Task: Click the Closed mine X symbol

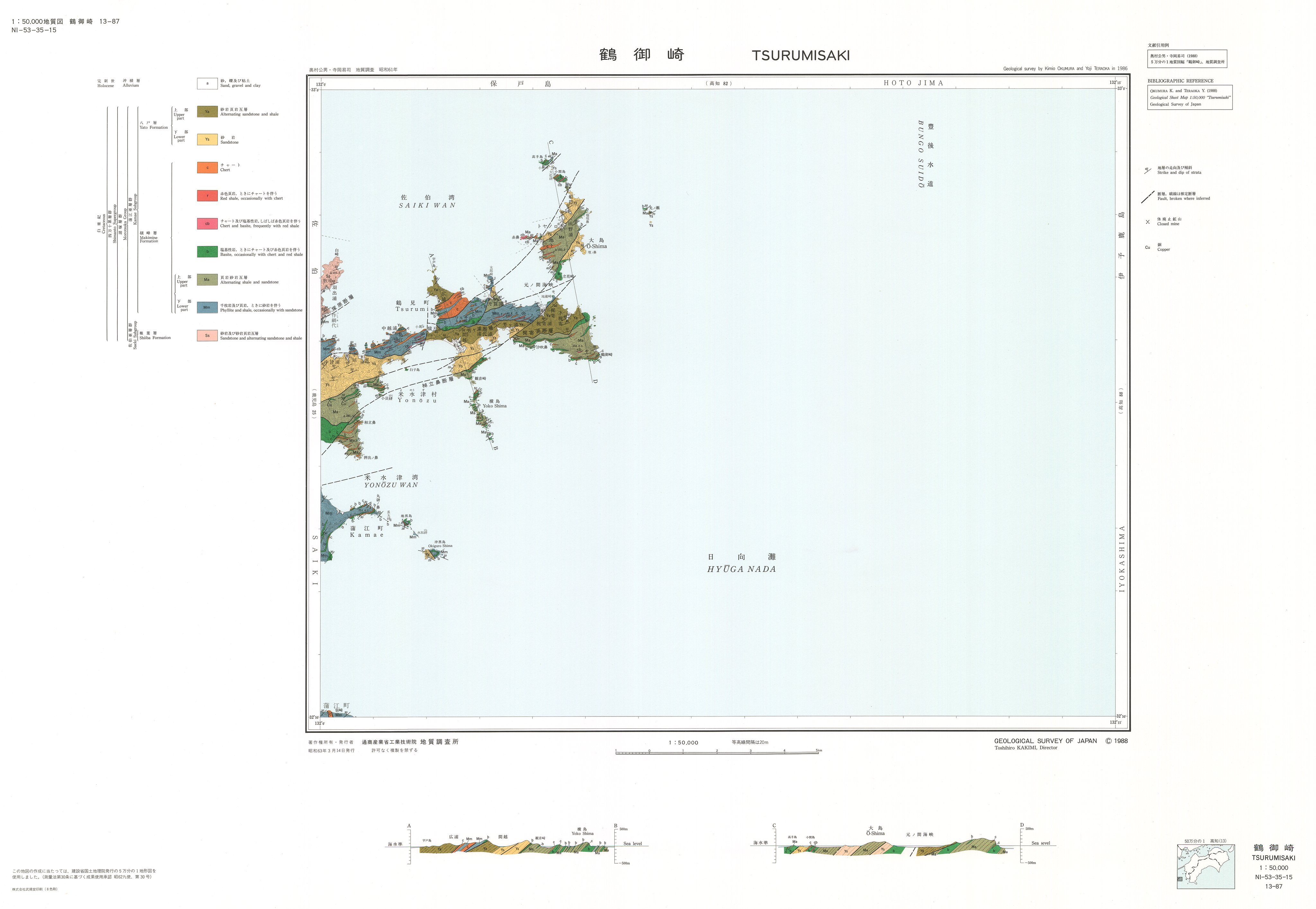Action: 1148,222
